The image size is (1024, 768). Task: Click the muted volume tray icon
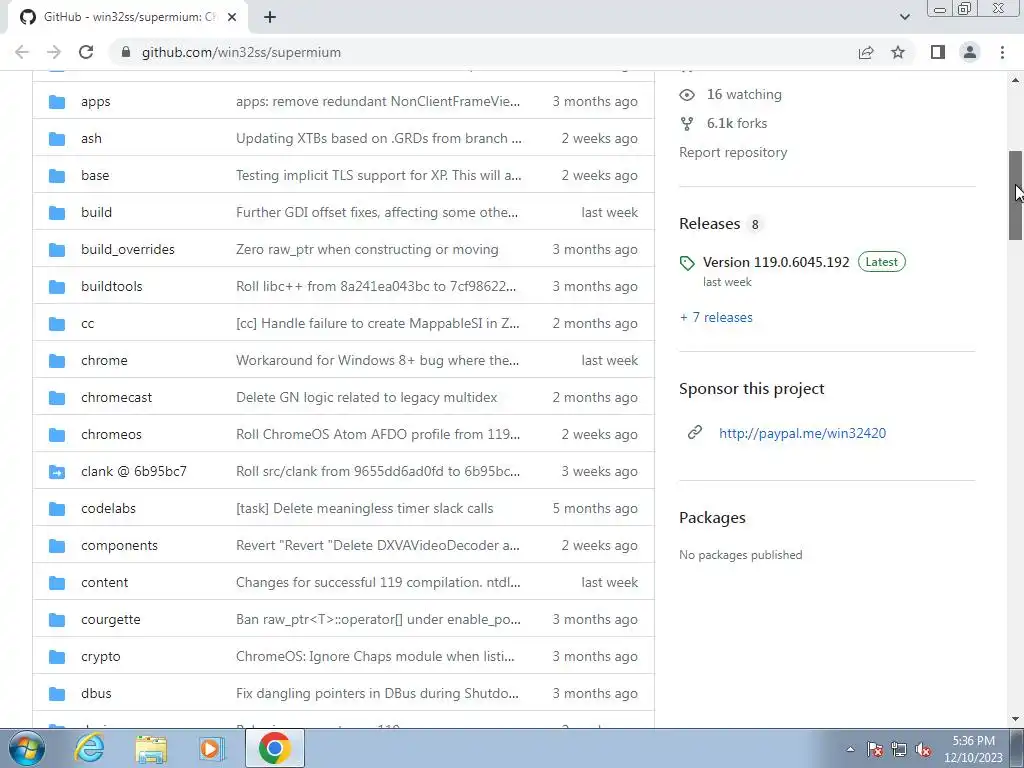[x=923, y=750]
